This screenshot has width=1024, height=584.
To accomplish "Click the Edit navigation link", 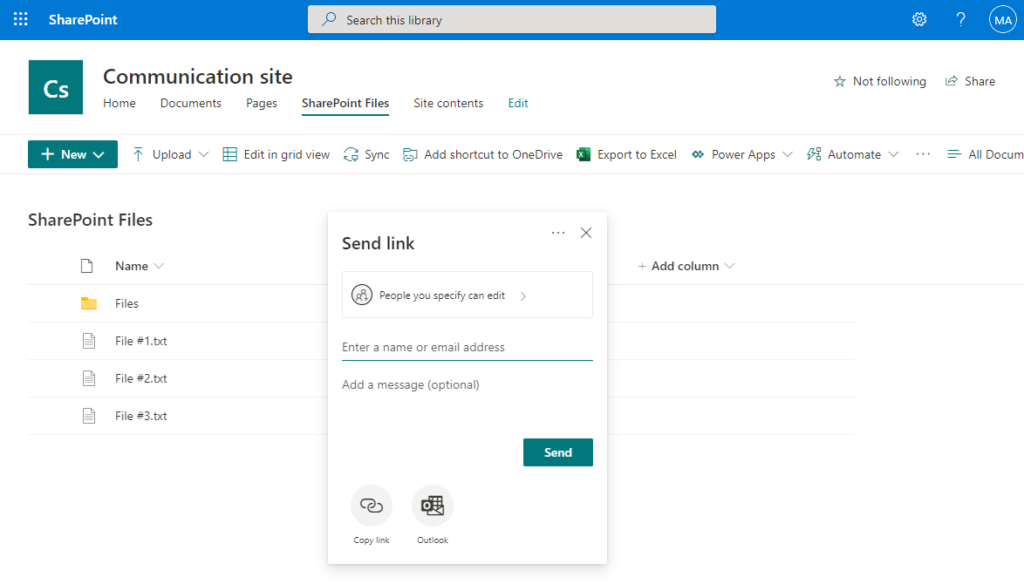I will click(518, 103).
